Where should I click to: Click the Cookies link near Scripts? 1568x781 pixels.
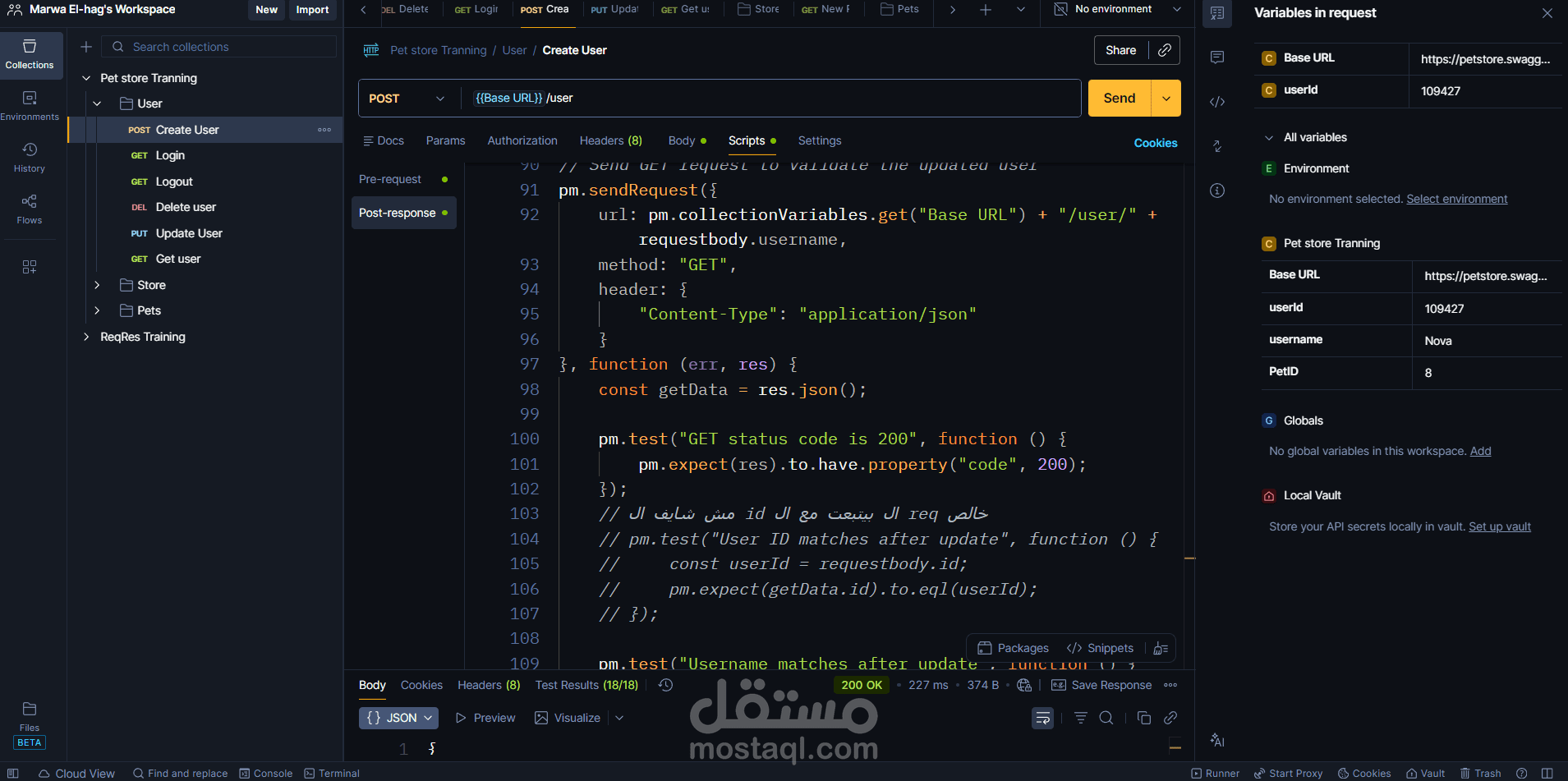coord(1156,143)
